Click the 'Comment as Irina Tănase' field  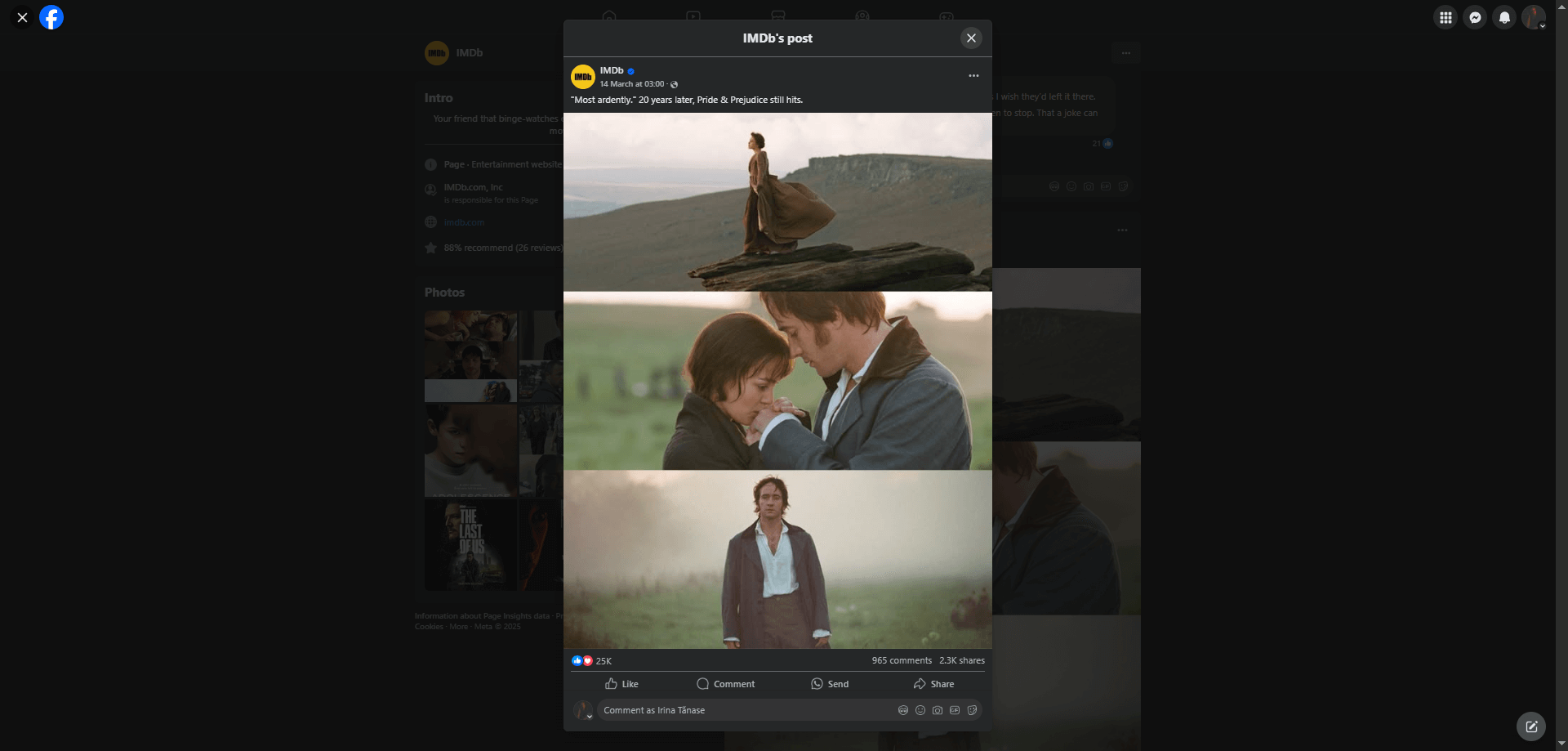click(x=735, y=710)
